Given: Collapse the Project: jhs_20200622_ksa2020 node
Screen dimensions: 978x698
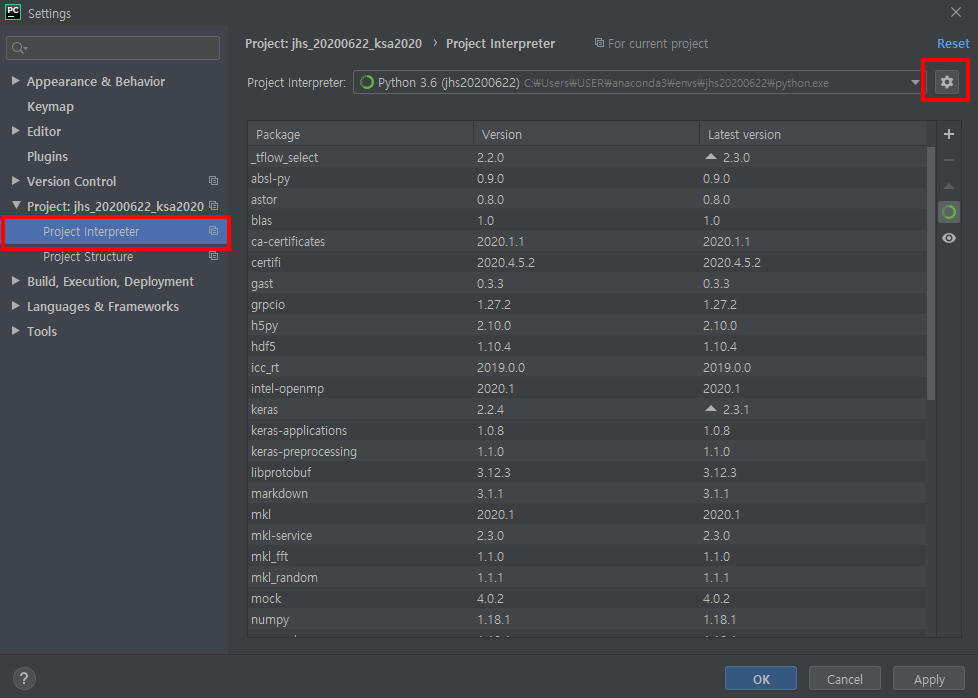Looking at the screenshot, I should (x=16, y=205).
